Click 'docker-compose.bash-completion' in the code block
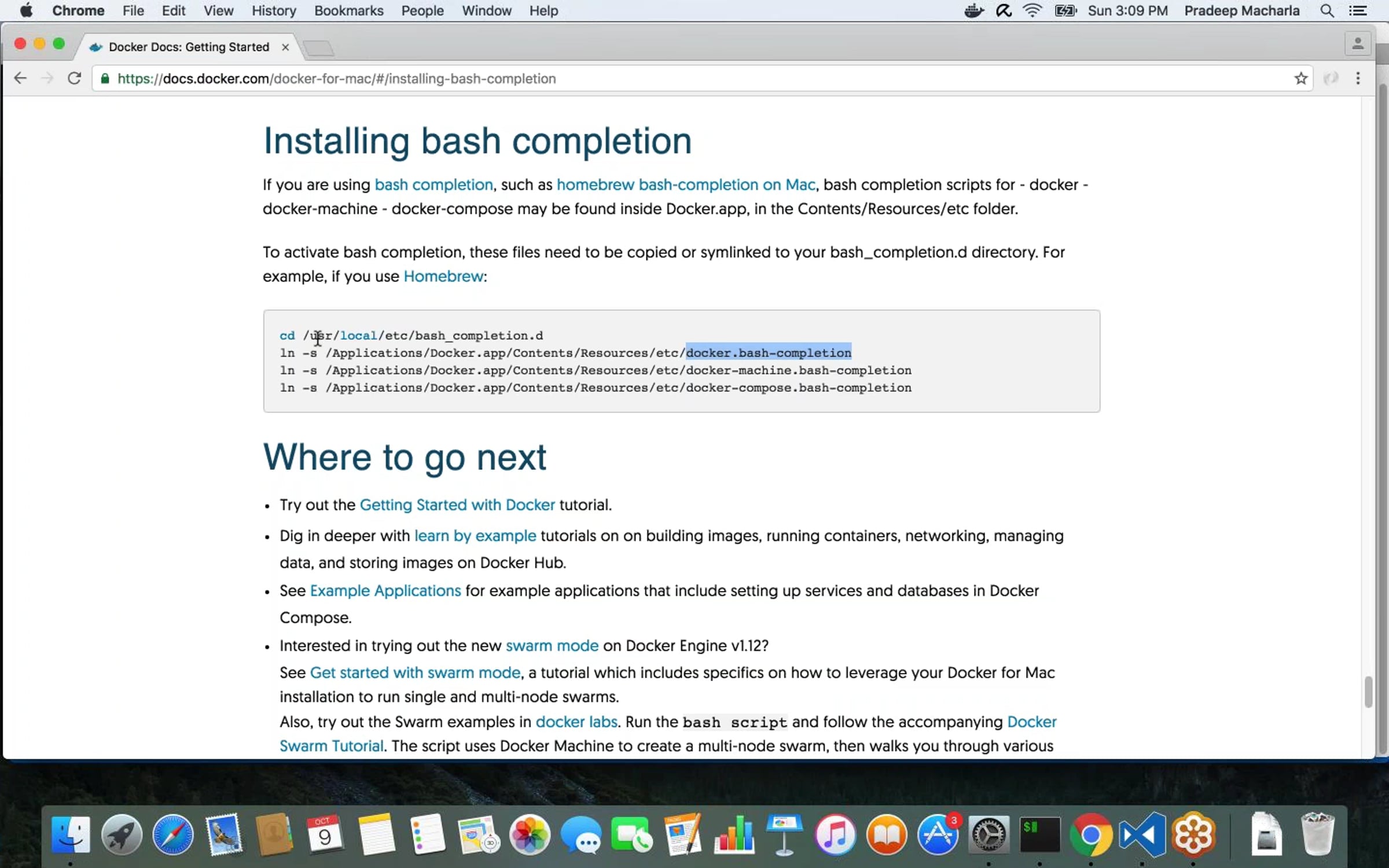Image resolution: width=1389 pixels, height=868 pixels. [x=799, y=388]
